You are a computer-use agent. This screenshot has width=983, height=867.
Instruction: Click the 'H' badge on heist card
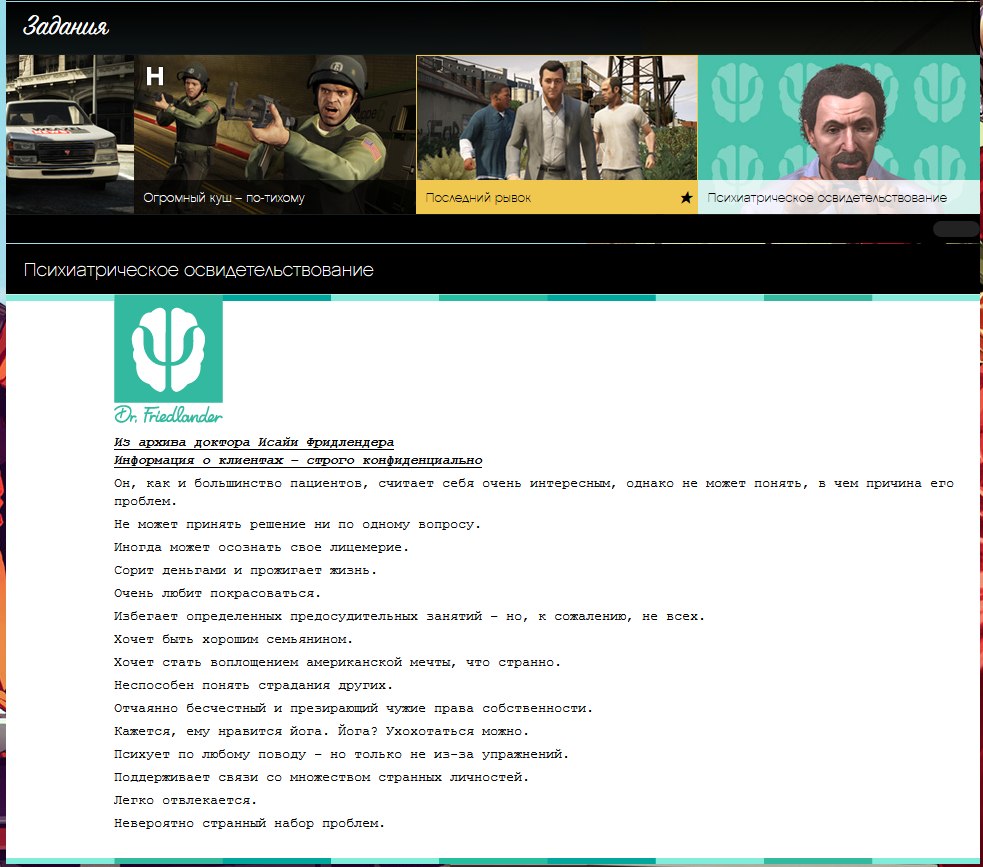[155, 76]
